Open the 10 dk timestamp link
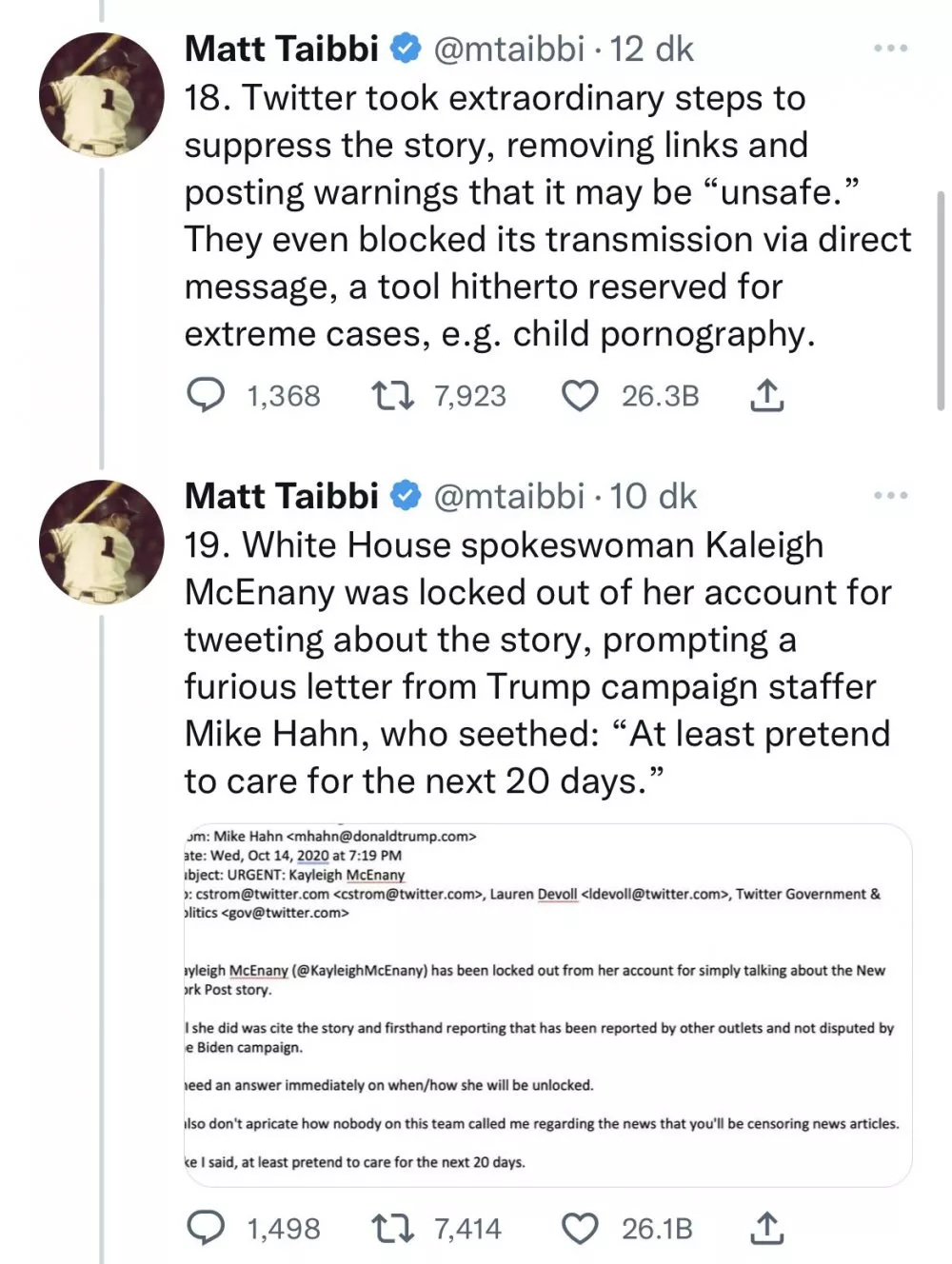Viewport: 952px width, 1264px height. [653, 495]
